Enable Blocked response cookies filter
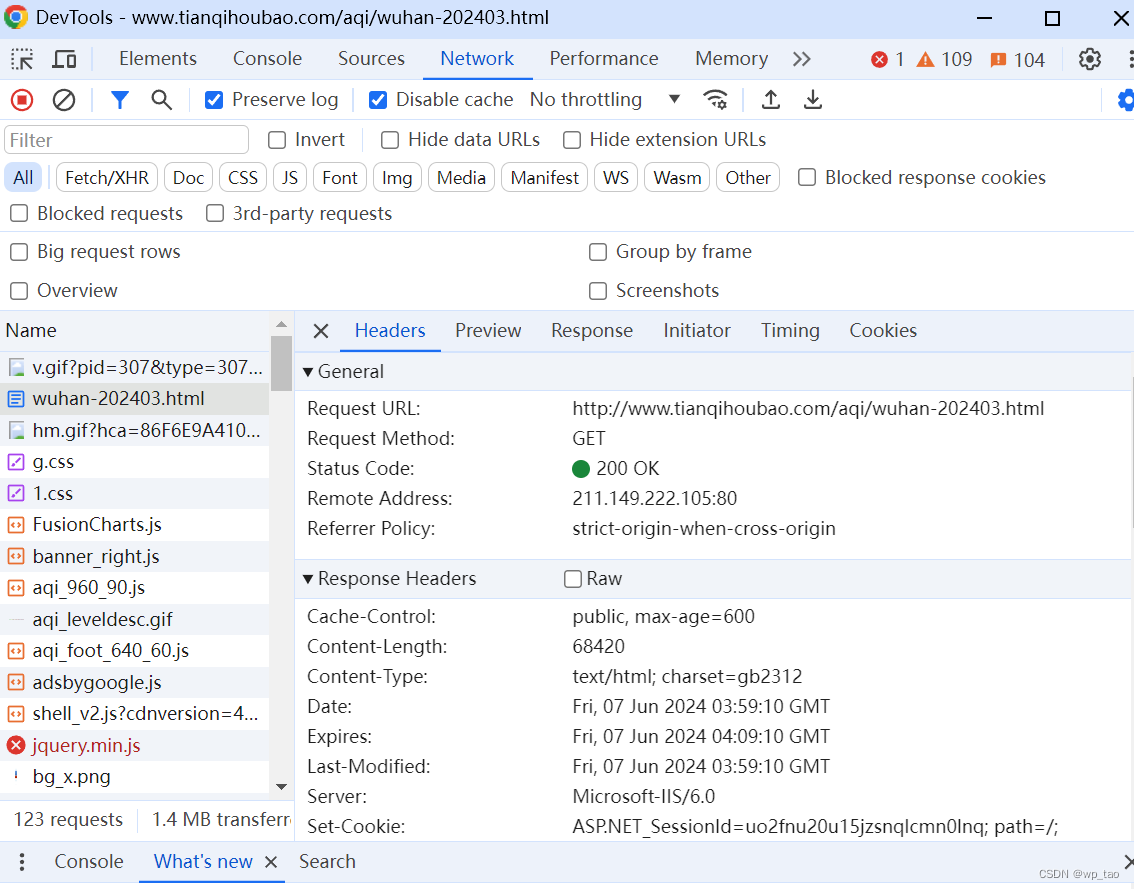This screenshot has width=1134, height=889. coord(807,177)
